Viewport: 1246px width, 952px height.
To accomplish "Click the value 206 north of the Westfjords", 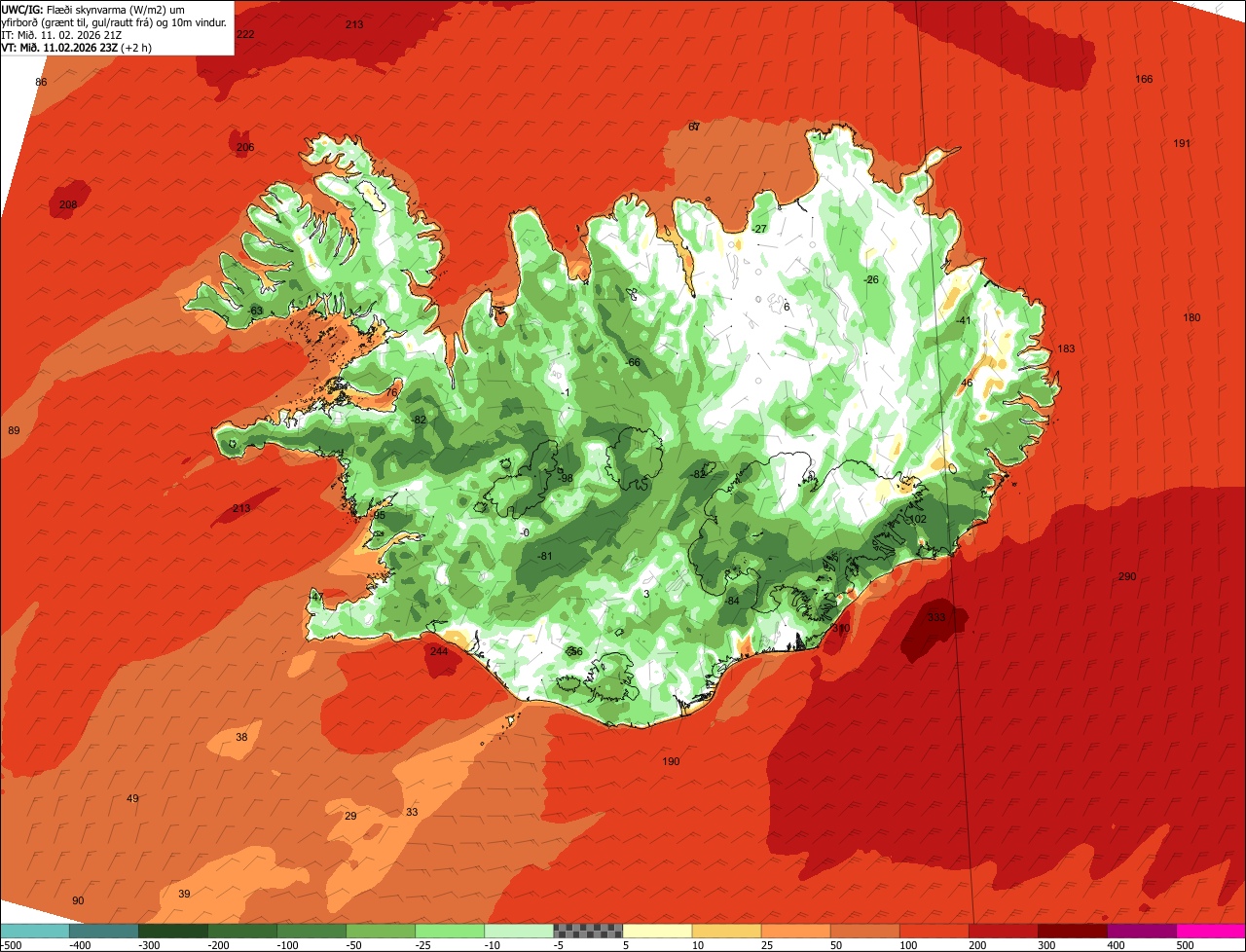I will (245, 148).
